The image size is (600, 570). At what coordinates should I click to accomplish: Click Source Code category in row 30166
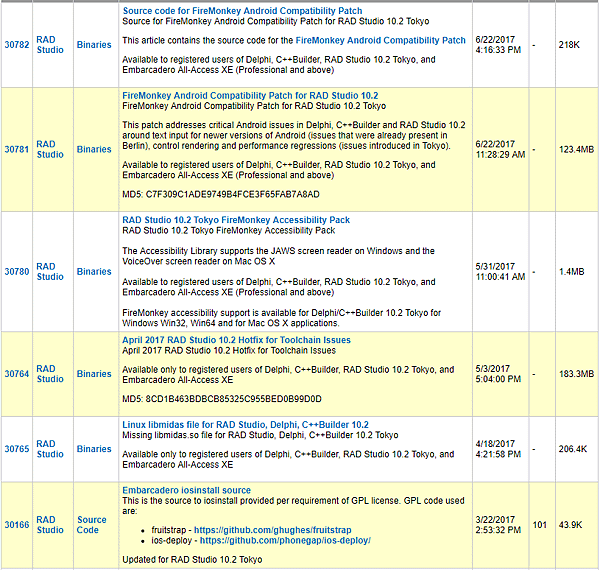pos(91,525)
